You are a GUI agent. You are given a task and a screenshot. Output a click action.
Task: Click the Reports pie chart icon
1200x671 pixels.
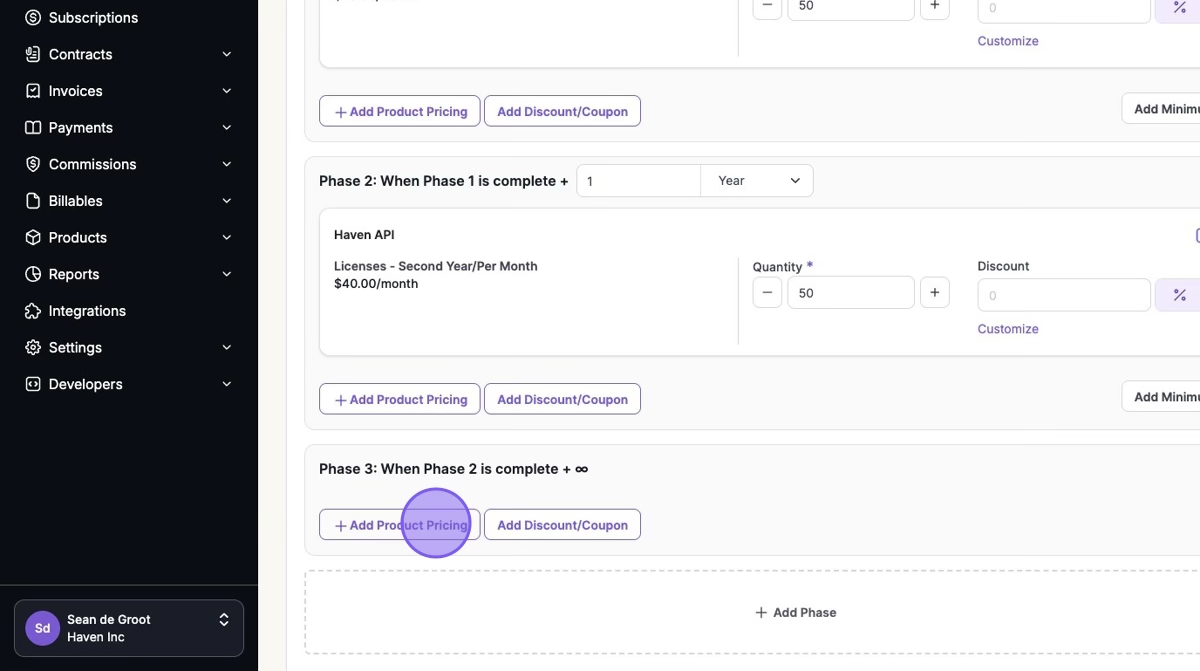coord(33,274)
